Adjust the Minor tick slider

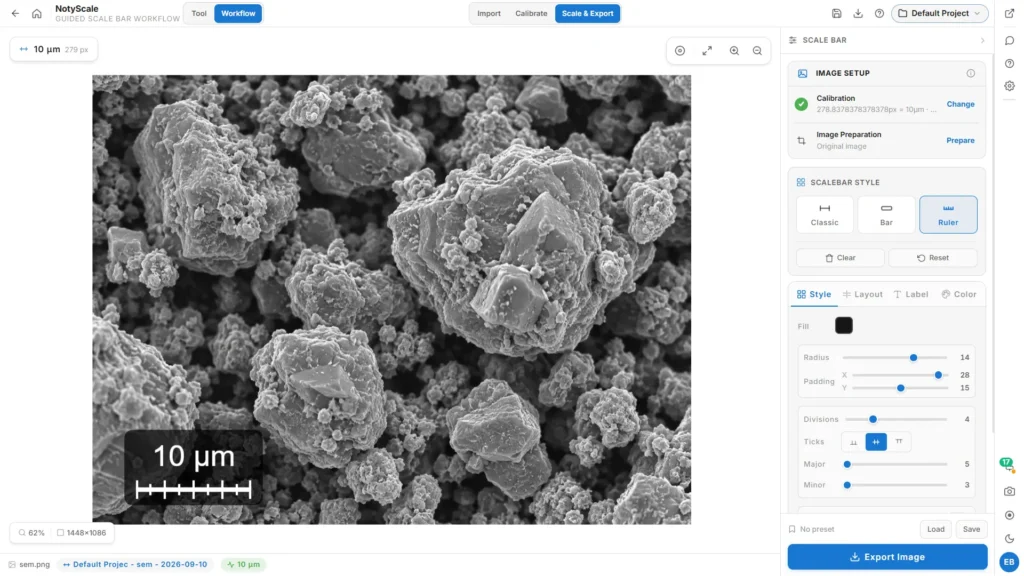(x=896, y=485)
